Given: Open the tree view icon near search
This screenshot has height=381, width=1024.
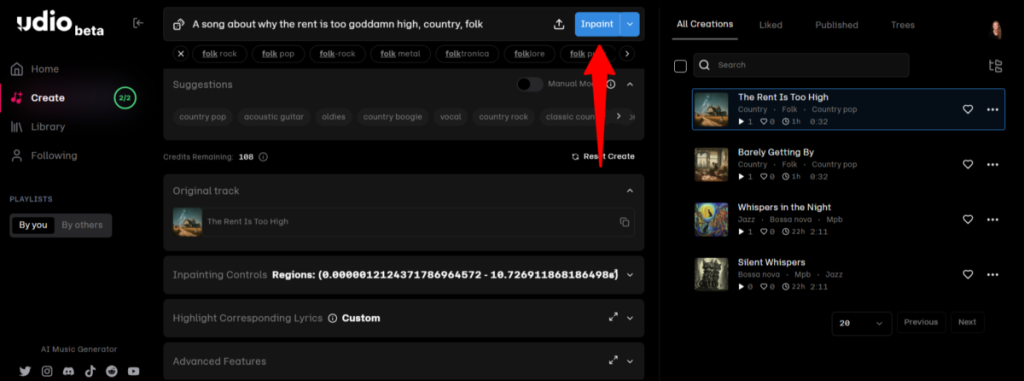Looking at the screenshot, I should [x=995, y=65].
